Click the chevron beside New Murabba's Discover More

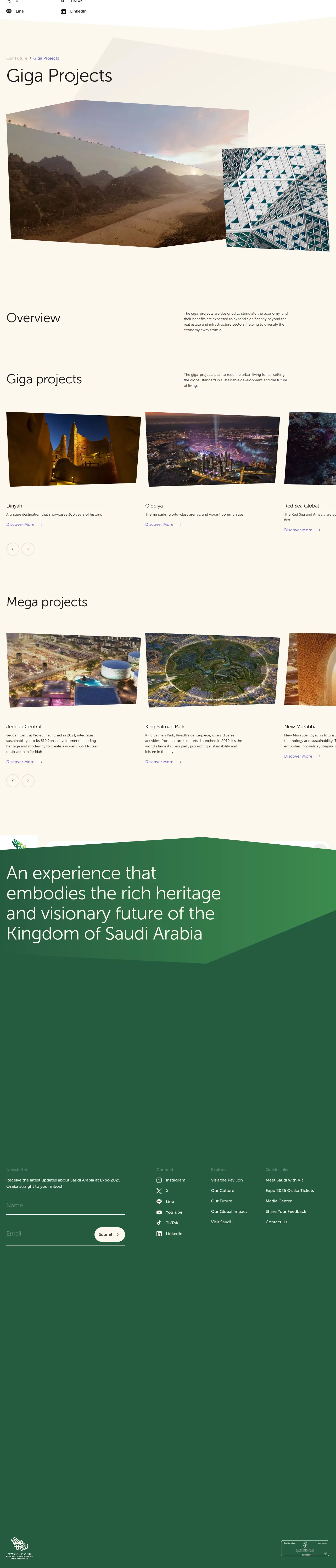click(x=320, y=756)
